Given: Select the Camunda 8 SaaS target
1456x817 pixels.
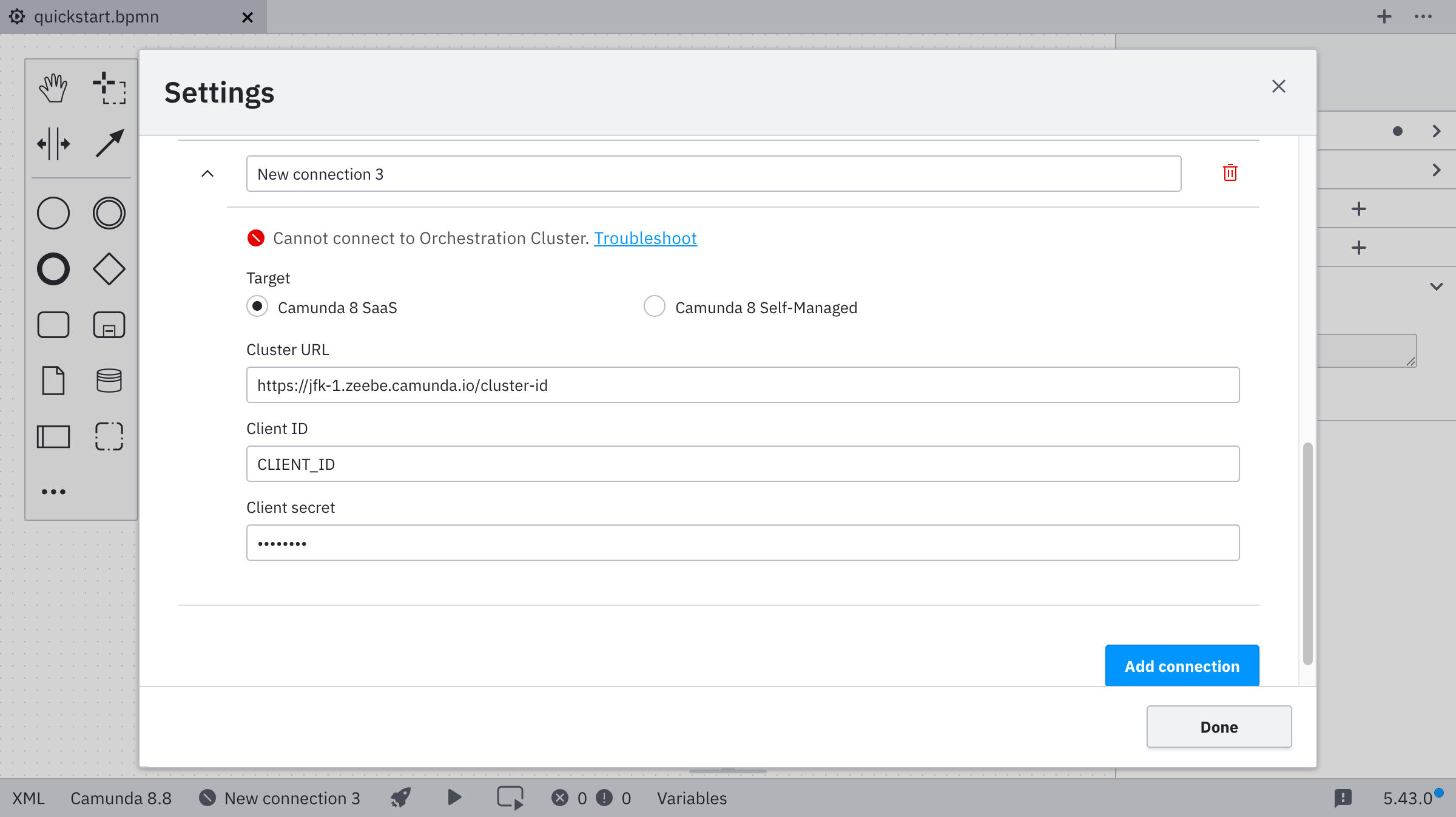Looking at the screenshot, I should point(257,307).
